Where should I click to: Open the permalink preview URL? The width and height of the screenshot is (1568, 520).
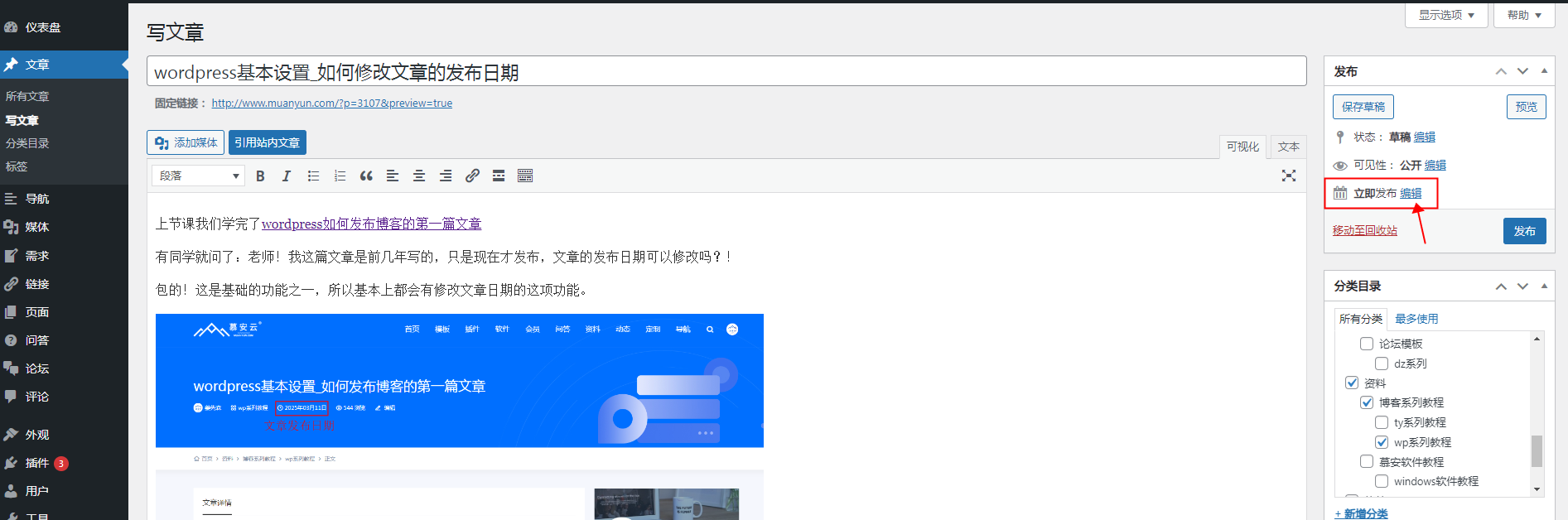[331, 104]
